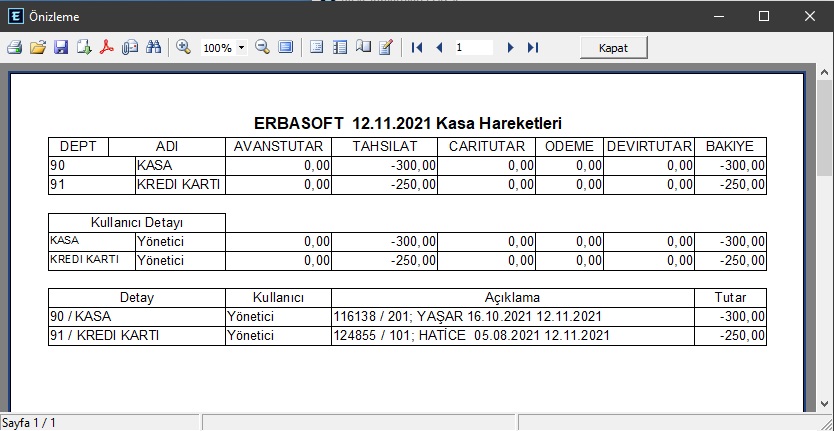Click the scrollbar down arrow
This screenshot has height=431, width=834.
click(825, 404)
